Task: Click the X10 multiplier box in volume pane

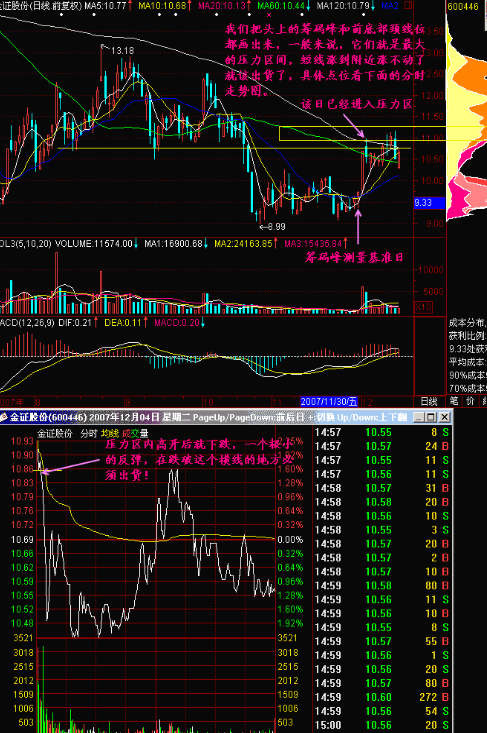Action: 423,307
